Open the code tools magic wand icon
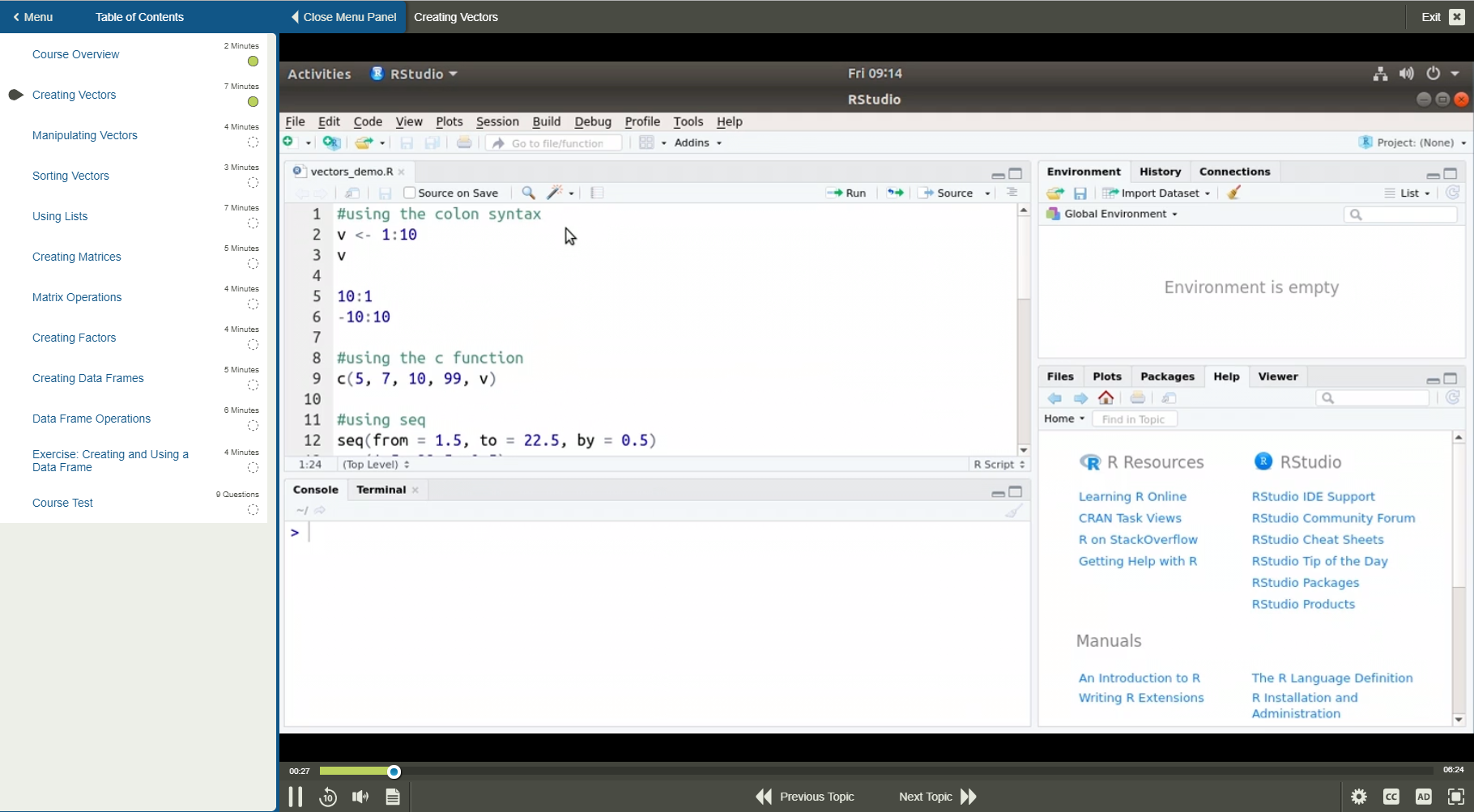The image size is (1474, 812). (556, 193)
